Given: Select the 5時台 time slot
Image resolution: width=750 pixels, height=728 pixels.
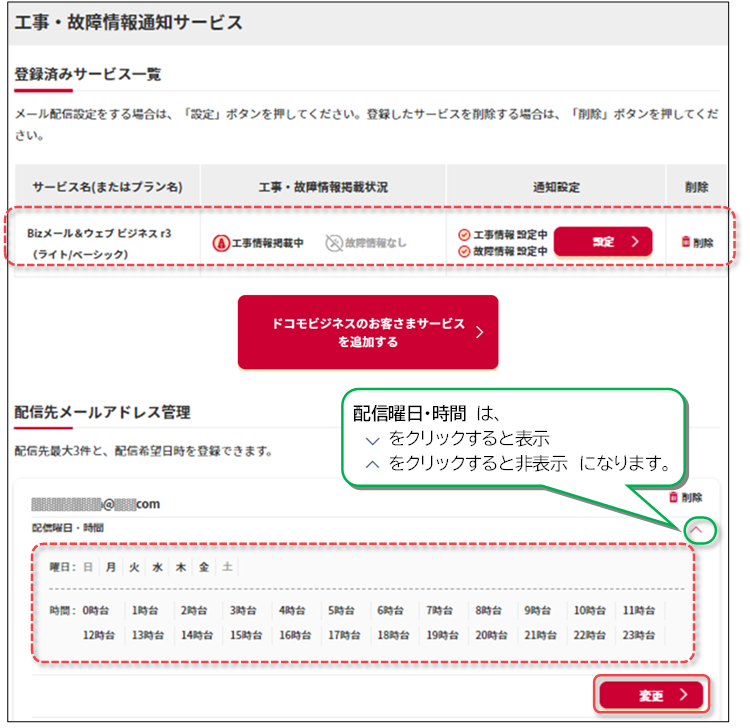Looking at the screenshot, I should [x=341, y=610].
